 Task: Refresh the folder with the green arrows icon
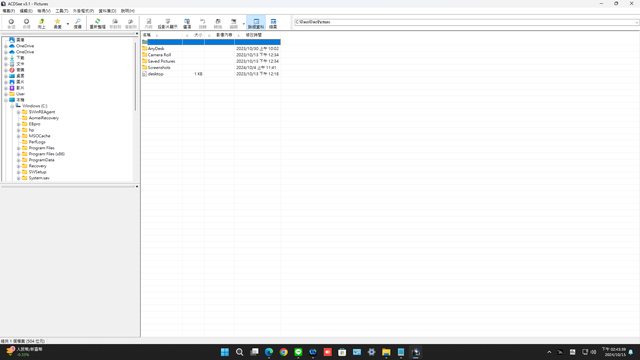tap(98, 23)
